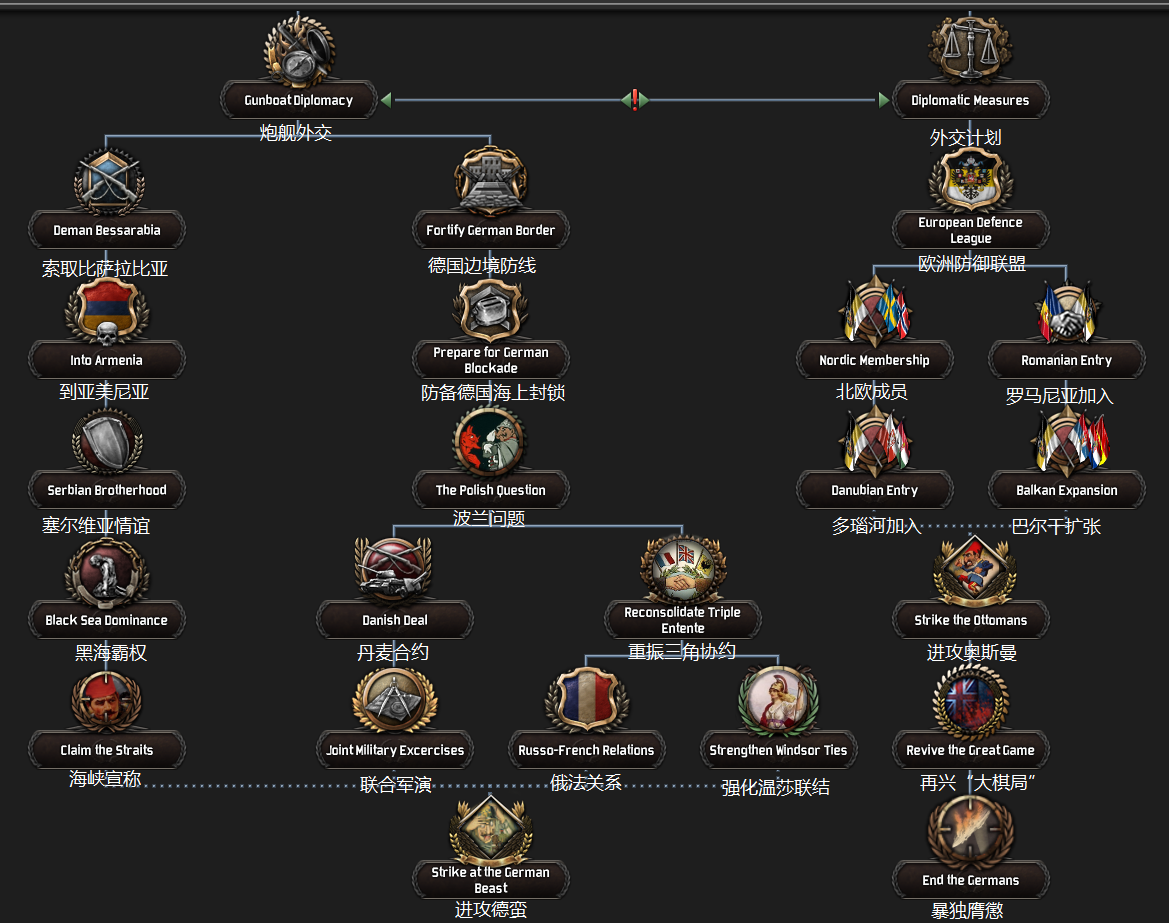This screenshot has width=1169, height=923.
Task: Select the Danish Deal tank icon
Action: (x=393, y=571)
